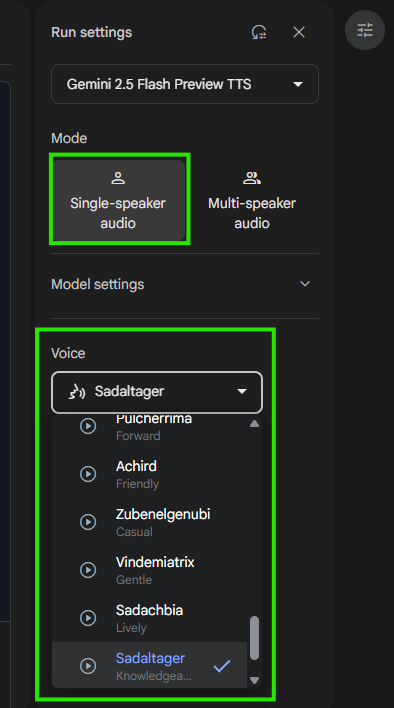Play the Sadaltager voice preview

point(88,666)
